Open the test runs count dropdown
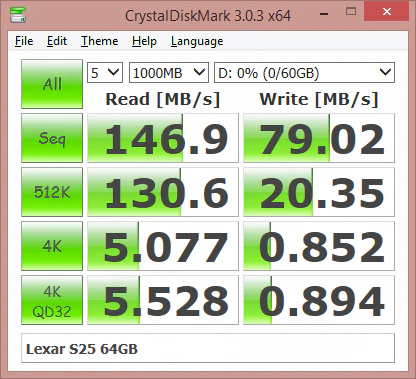This screenshot has height=379, width=416. pyautogui.click(x=105, y=73)
